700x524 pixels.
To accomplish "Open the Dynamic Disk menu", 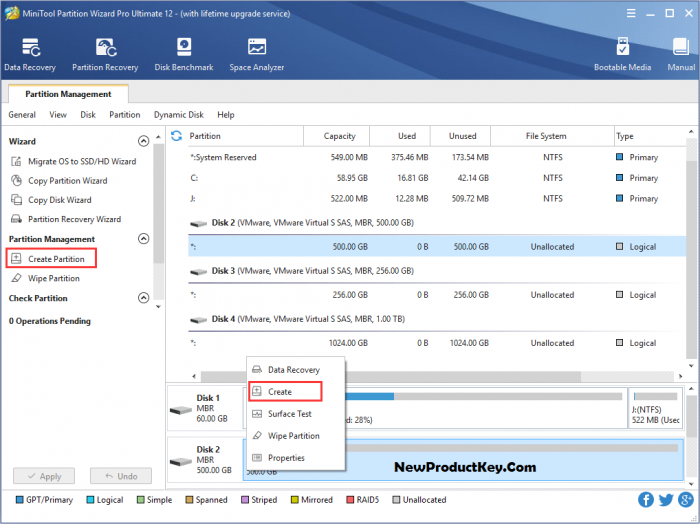I will click(178, 115).
